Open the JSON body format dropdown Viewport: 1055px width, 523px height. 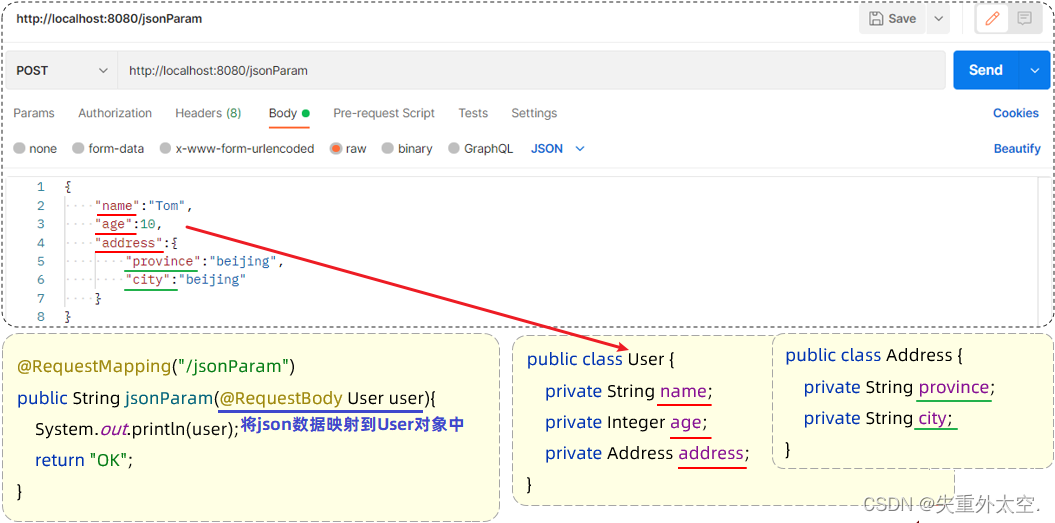558,149
